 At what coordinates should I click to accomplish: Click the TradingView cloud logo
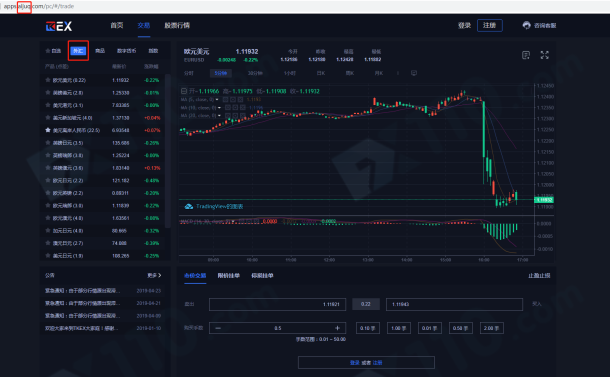(x=189, y=206)
